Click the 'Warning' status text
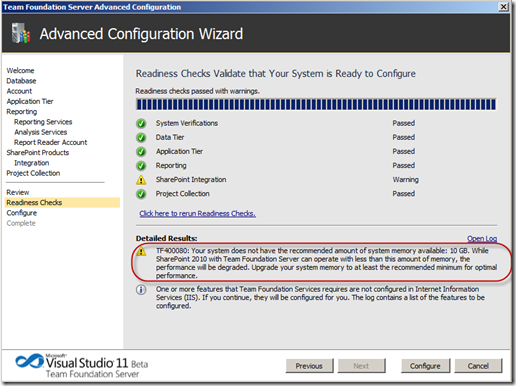 pyautogui.click(x=405, y=180)
